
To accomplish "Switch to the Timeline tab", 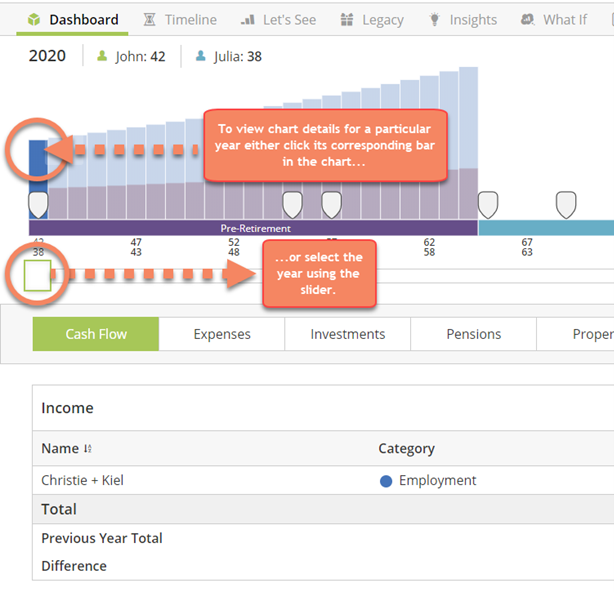I will point(180,20).
